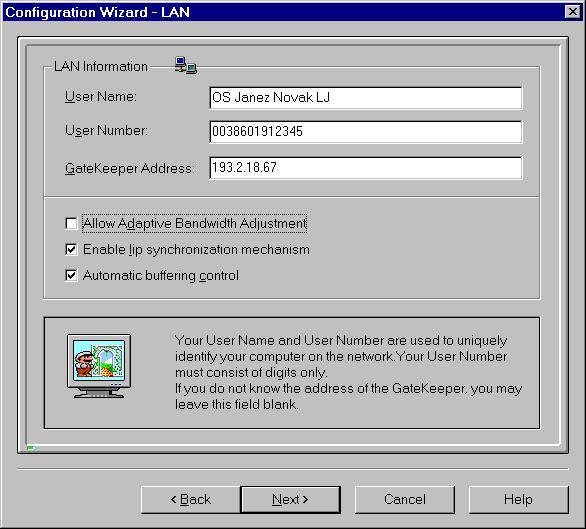Disable Automatic buffering control checkbox
Screen dimensions: 586x529
[x=71, y=276]
